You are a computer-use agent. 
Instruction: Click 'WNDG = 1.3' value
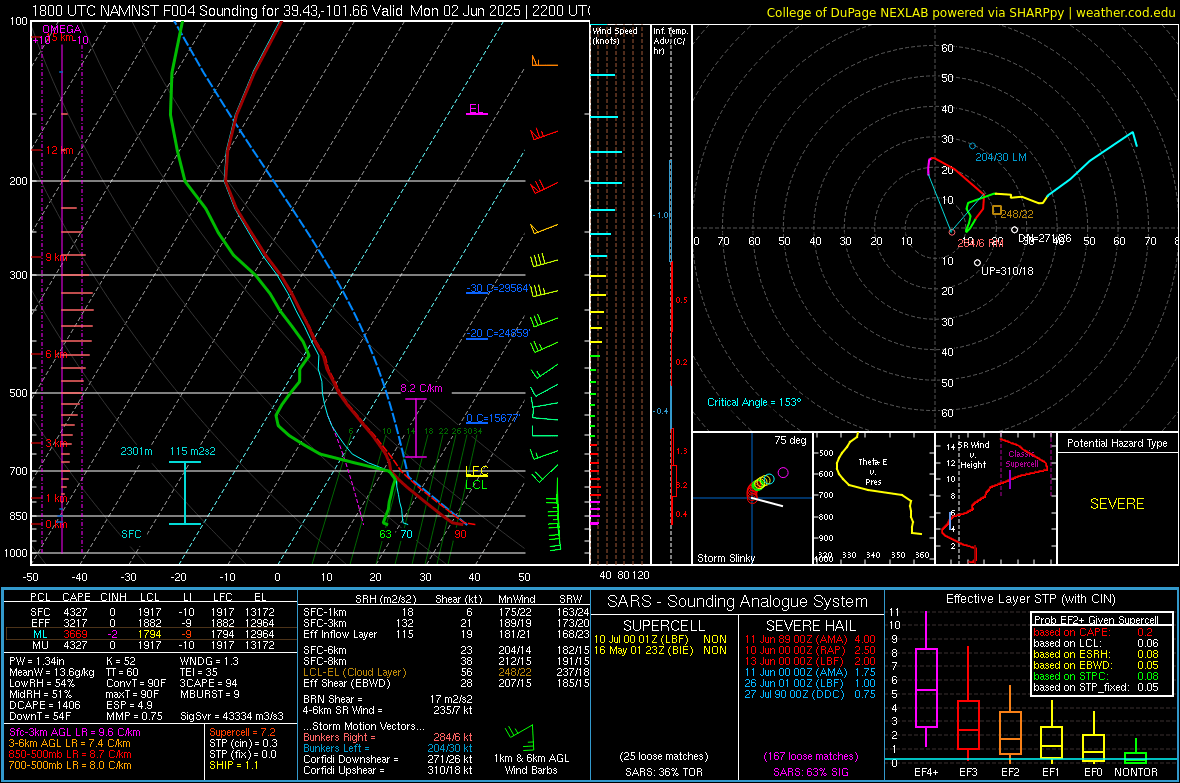[x=209, y=661]
